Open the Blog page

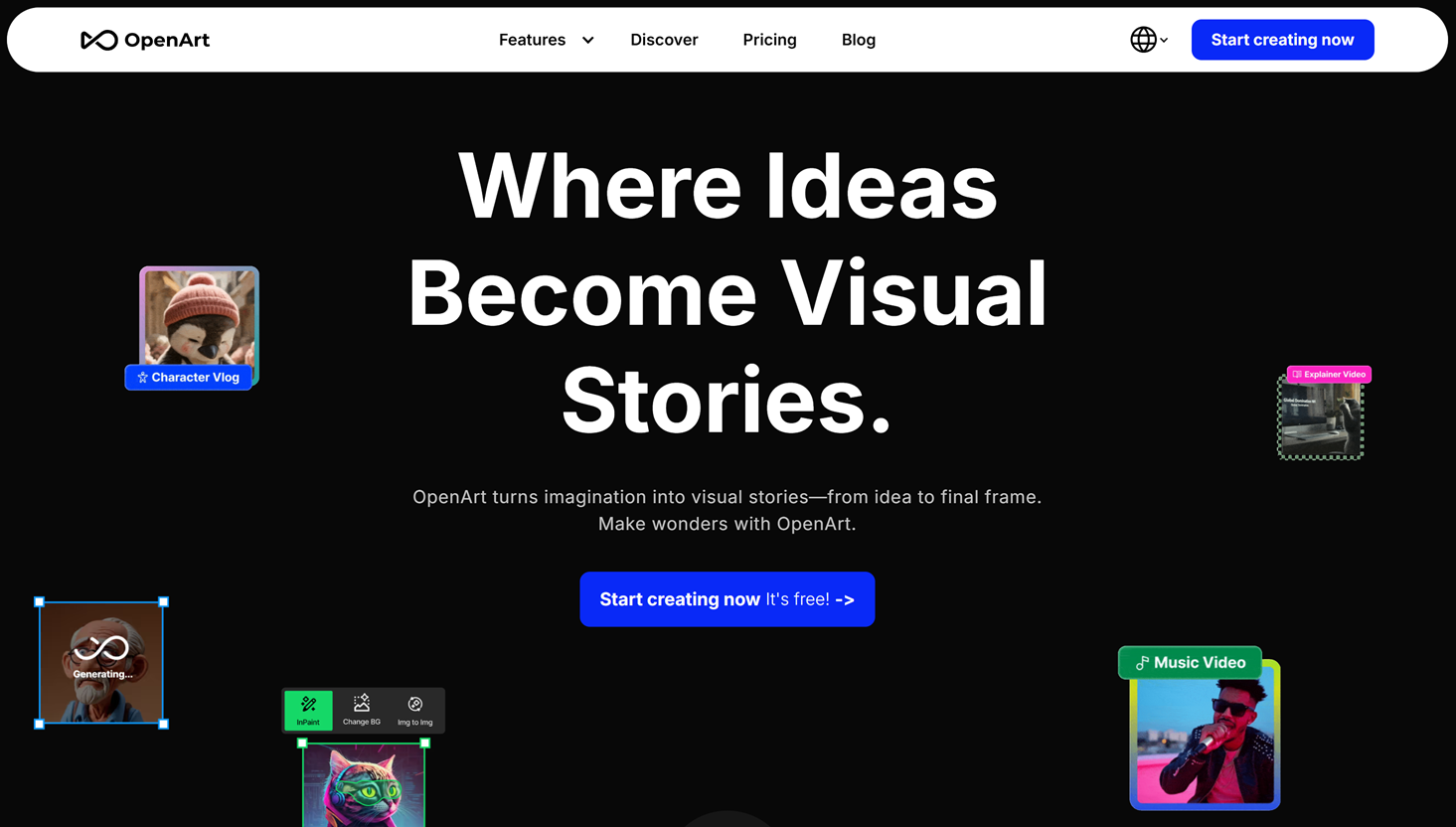tap(859, 40)
